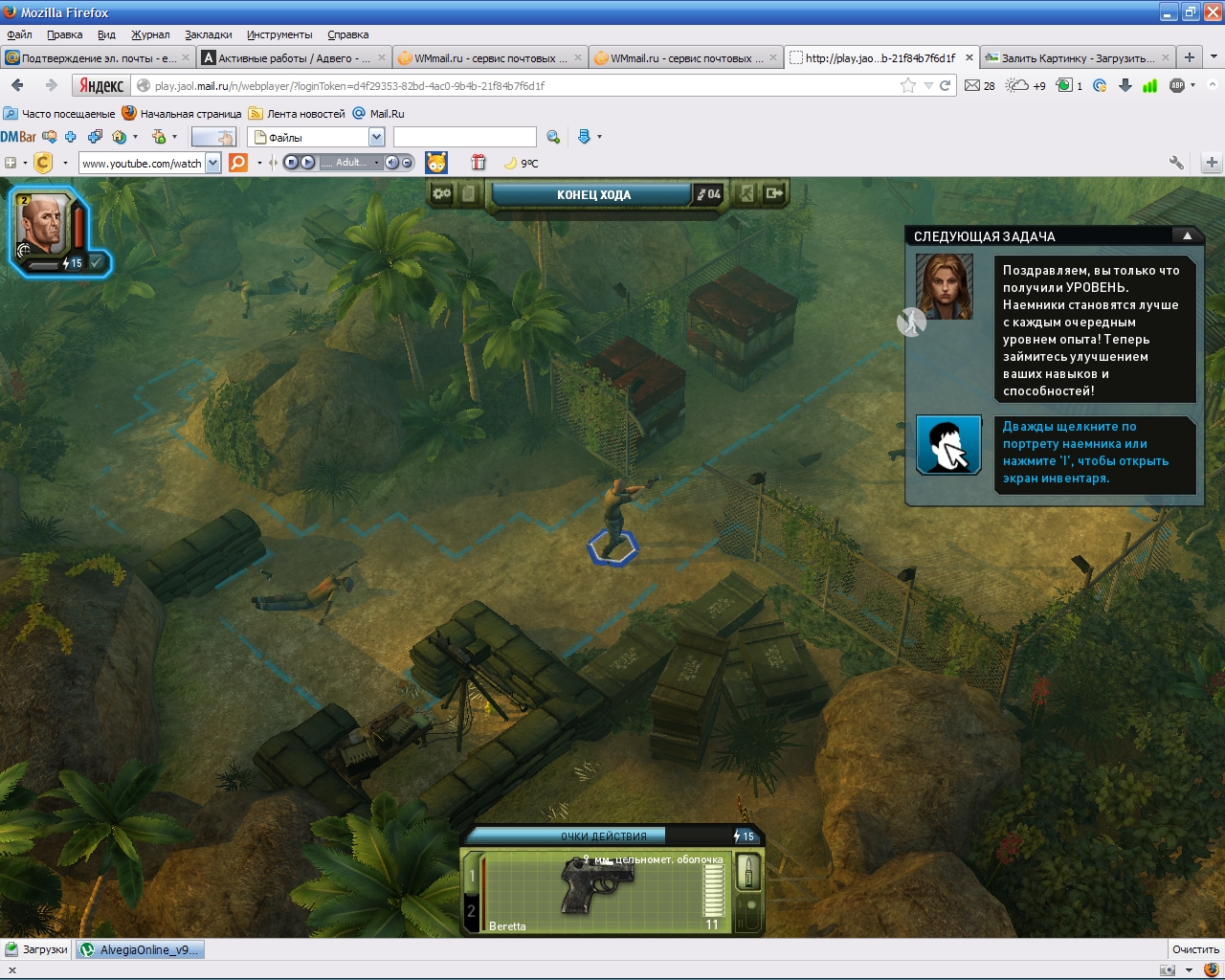The image size is (1225, 980).
Task: Go back with the browser back arrow
Action: (17, 85)
